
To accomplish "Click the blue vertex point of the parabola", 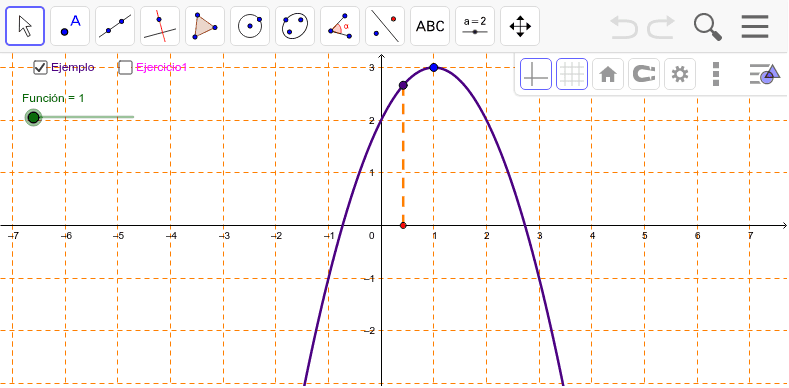I will (434, 67).
